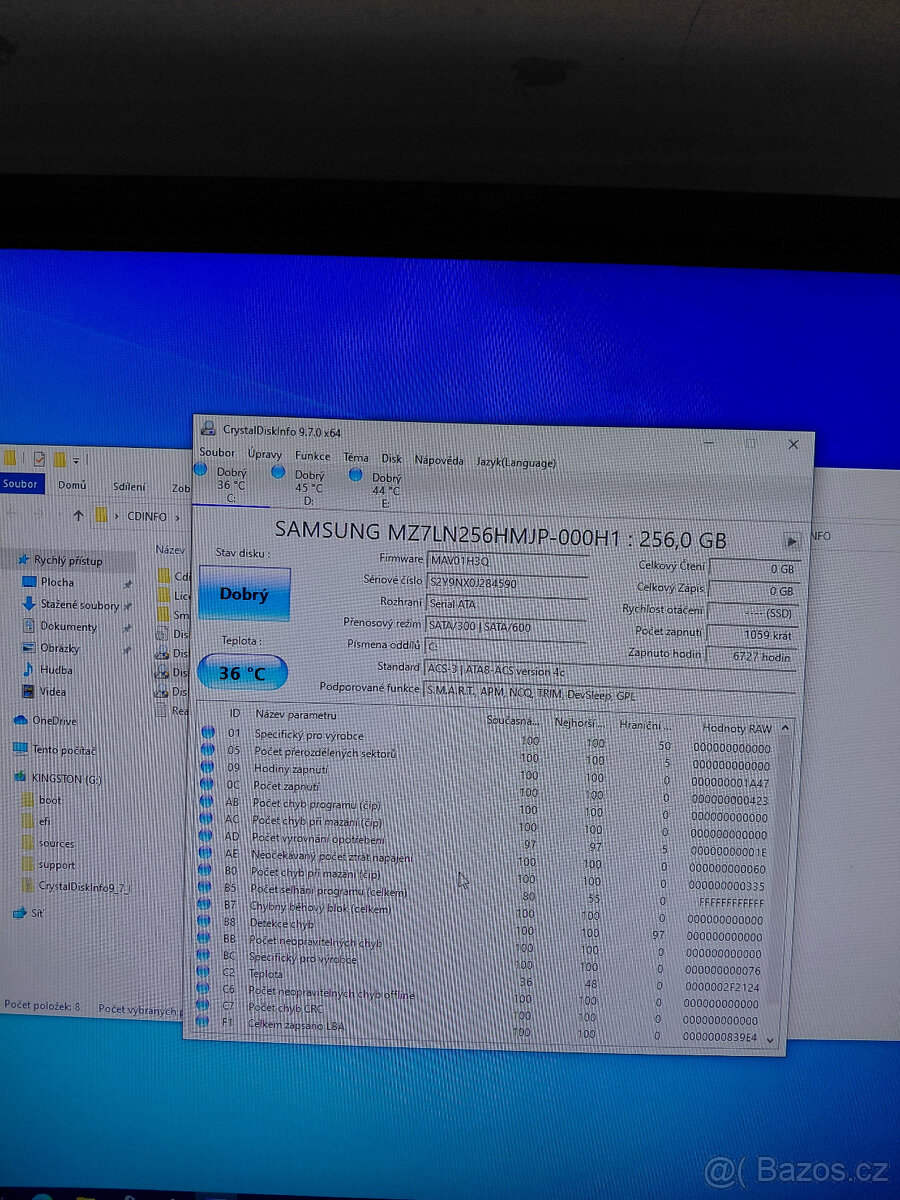This screenshot has width=900, height=1200.
Task: Go up one folder level arrow
Action: (78, 517)
